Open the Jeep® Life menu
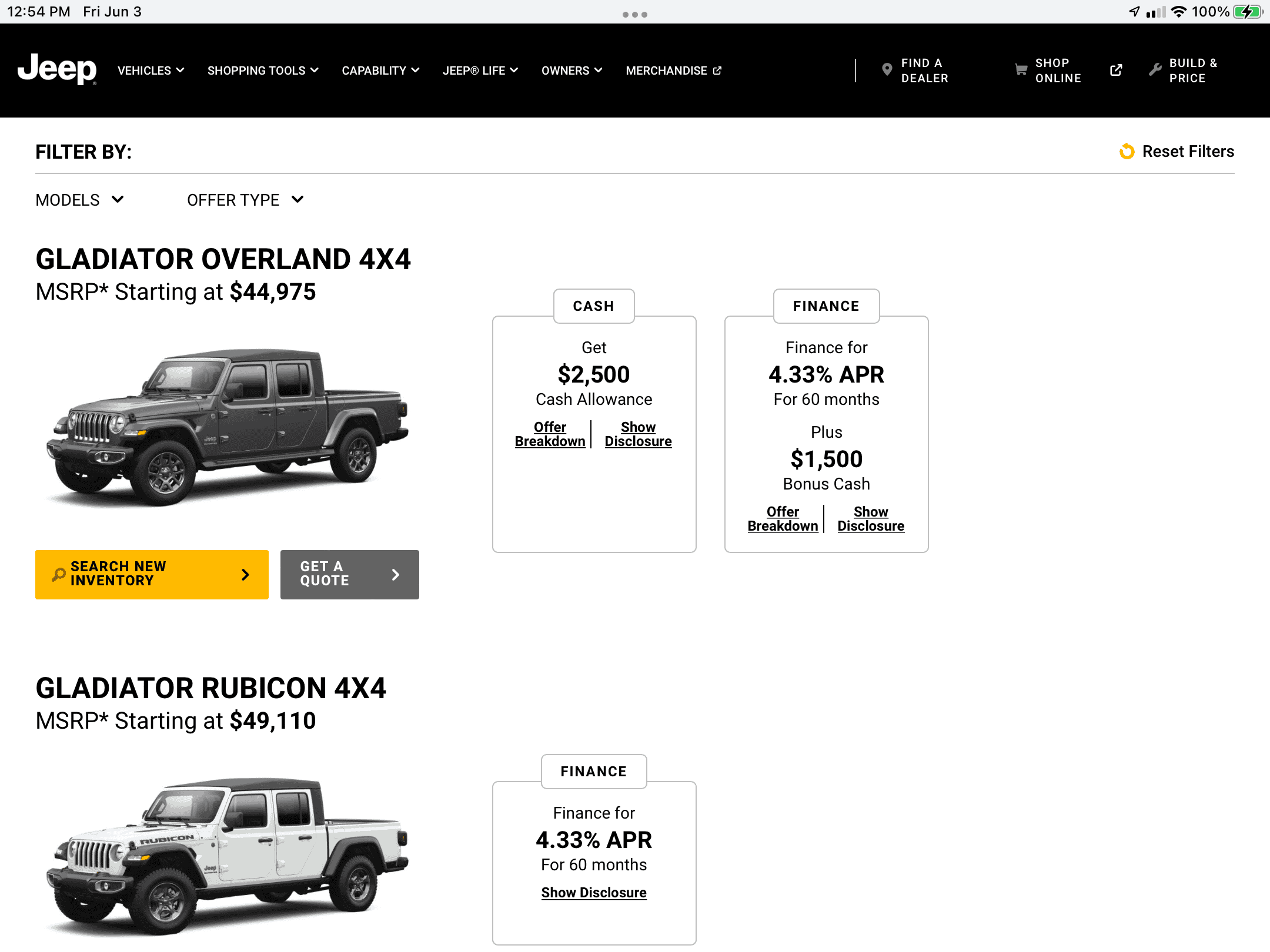Viewport: 1270px width, 952px height. pos(480,71)
